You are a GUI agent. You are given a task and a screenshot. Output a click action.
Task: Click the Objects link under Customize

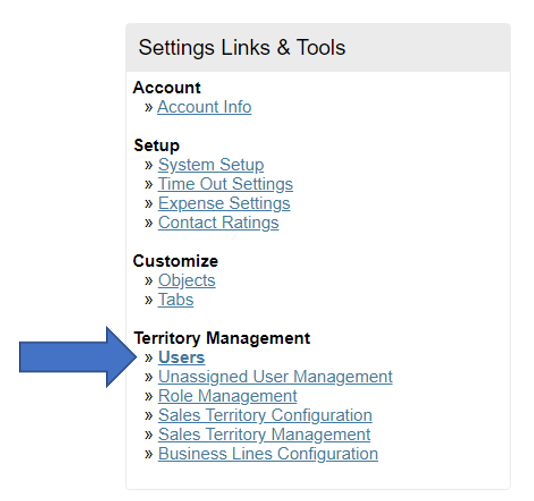point(187,280)
